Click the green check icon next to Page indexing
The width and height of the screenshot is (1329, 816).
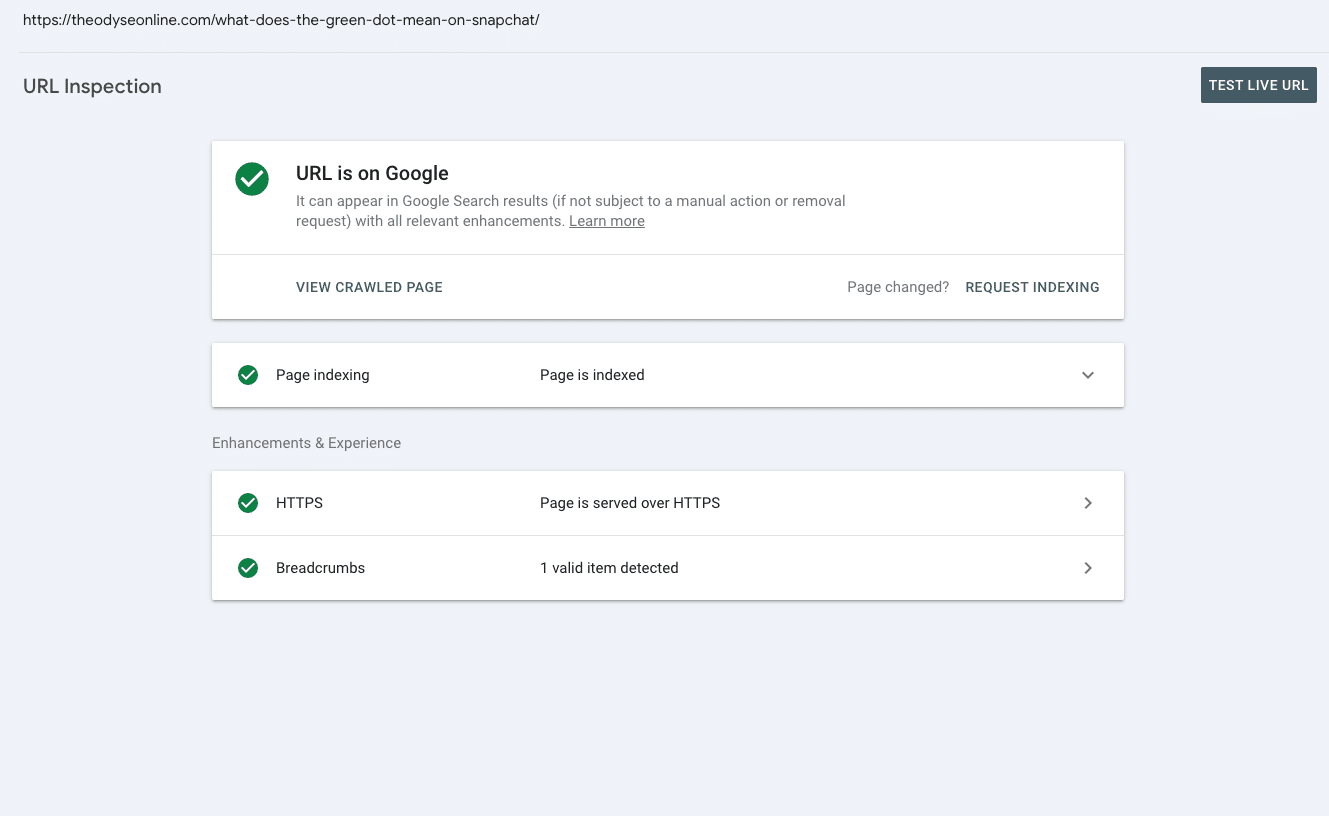[248, 375]
